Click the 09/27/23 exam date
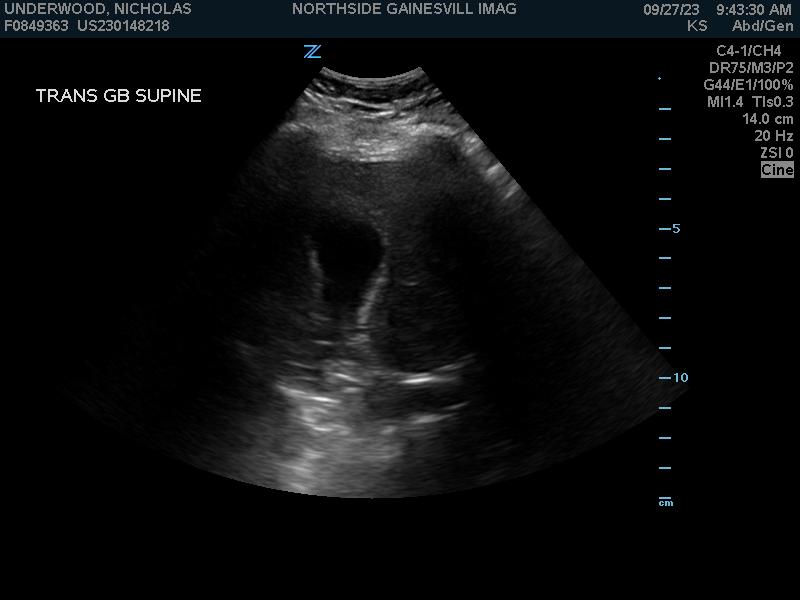This screenshot has height=600, width=800. [671, 9]
